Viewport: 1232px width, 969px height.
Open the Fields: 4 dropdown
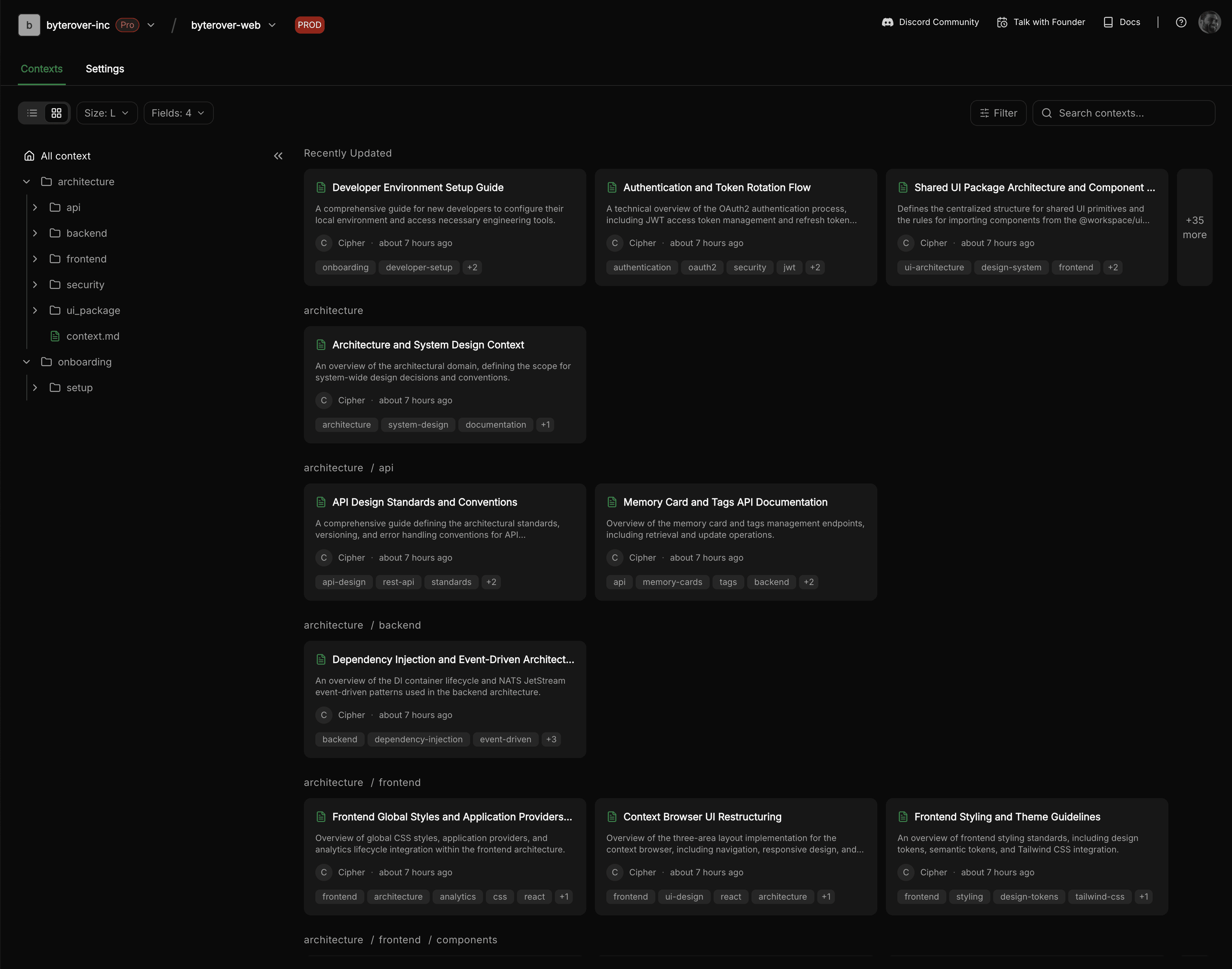[x=178, y=113]
